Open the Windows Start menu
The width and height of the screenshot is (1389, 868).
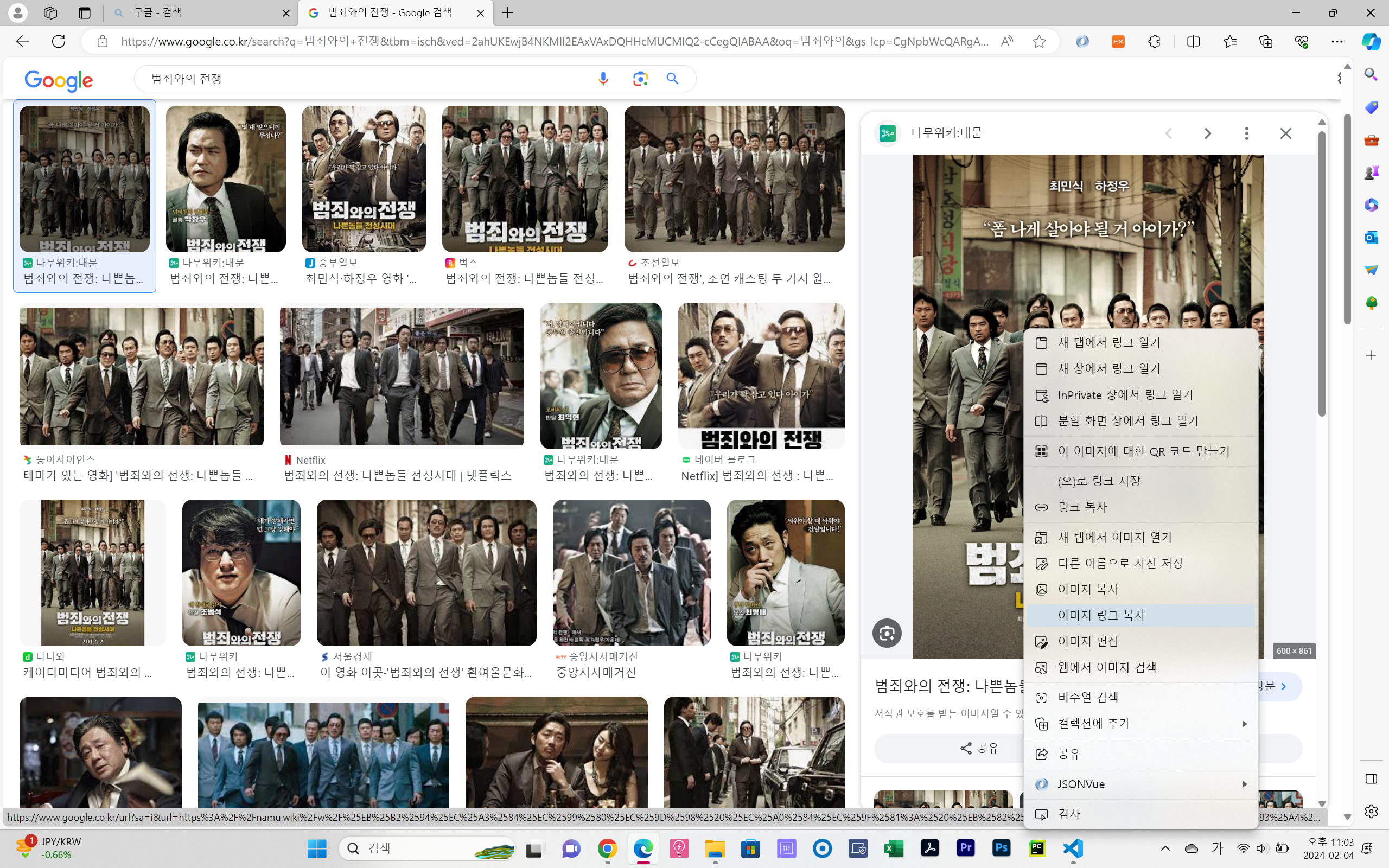tap(317, 848)
